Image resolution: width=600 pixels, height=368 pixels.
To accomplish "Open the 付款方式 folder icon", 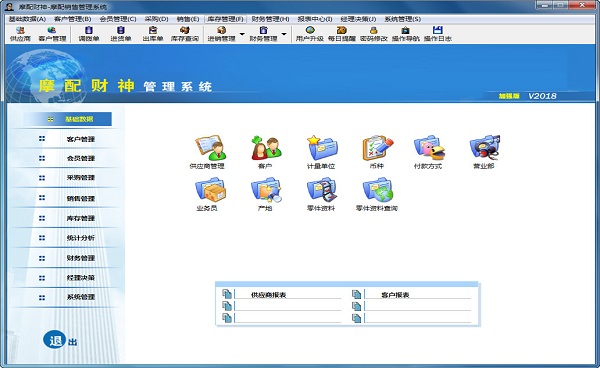I will pos(429,147).
